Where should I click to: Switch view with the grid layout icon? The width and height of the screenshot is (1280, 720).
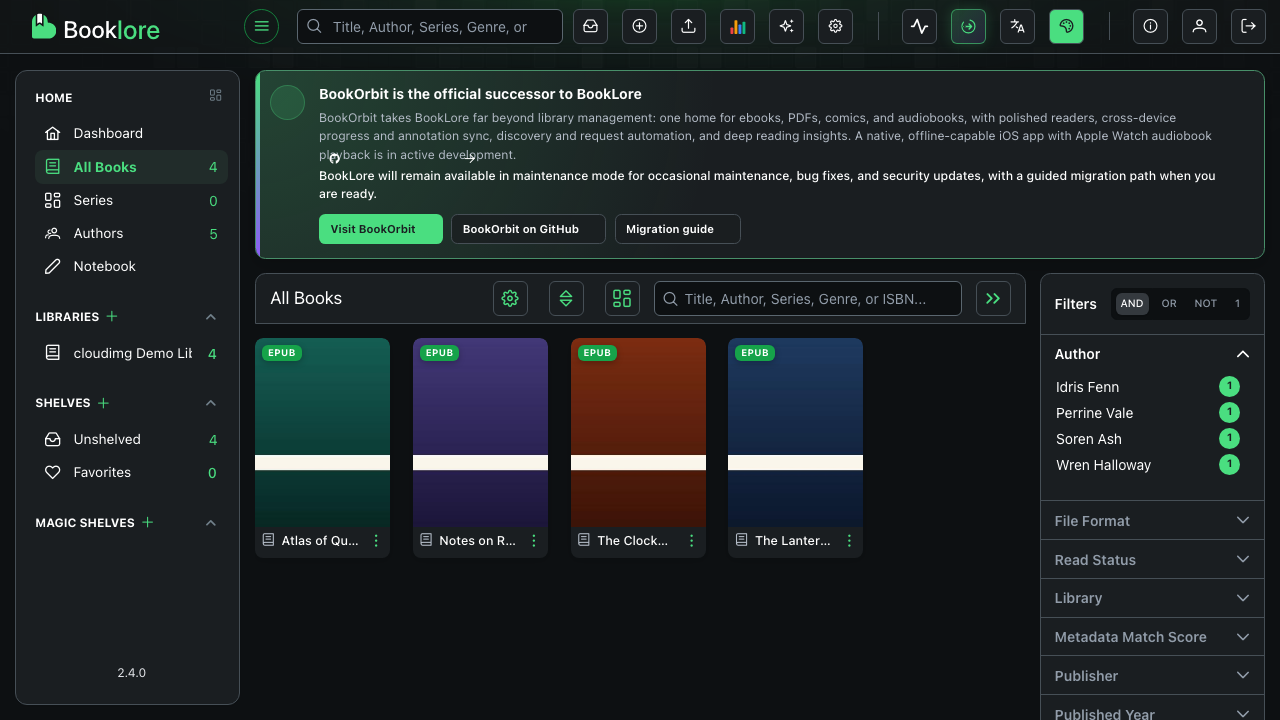[622, 298]
